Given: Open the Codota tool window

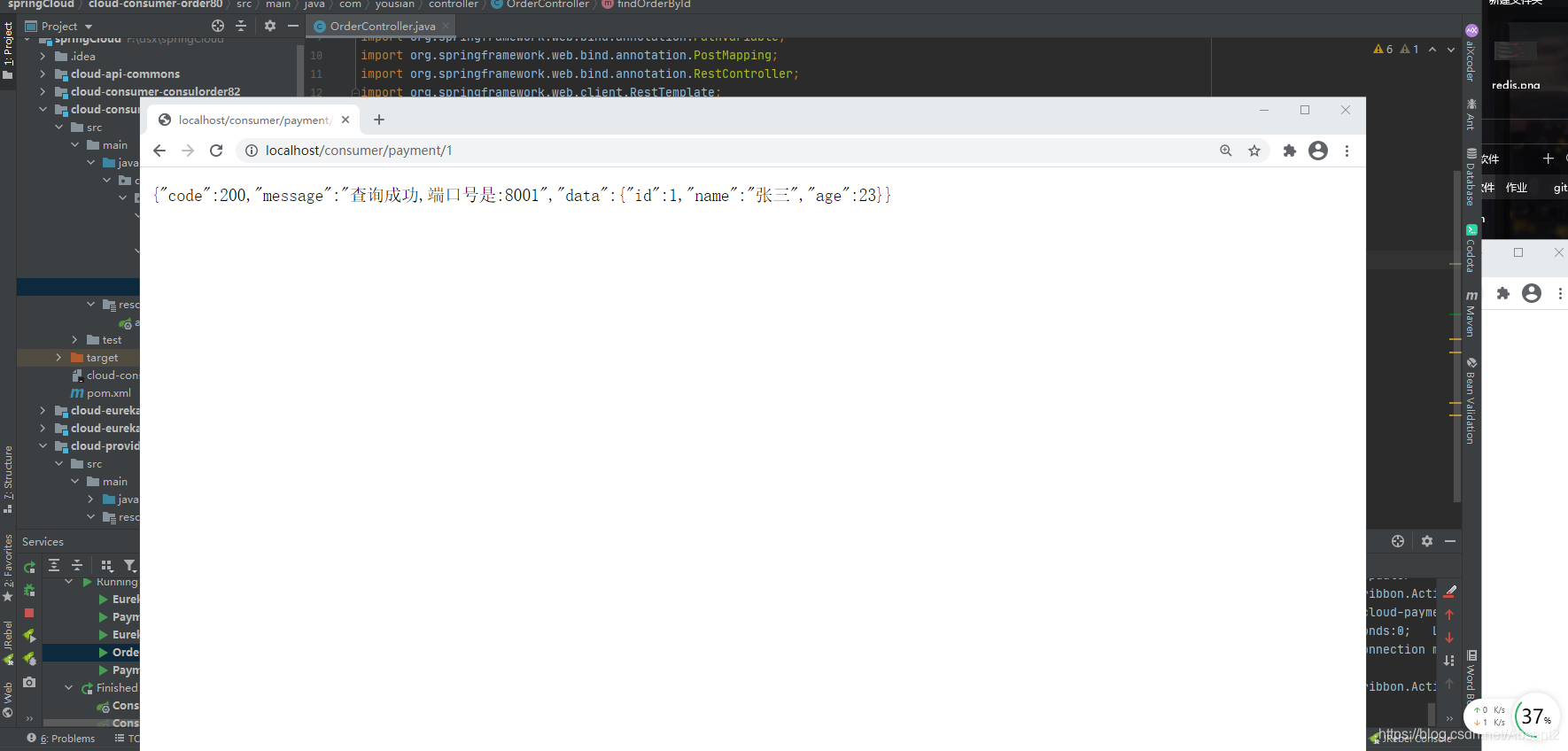Looking at the screenshot, I should point(1471,248).
